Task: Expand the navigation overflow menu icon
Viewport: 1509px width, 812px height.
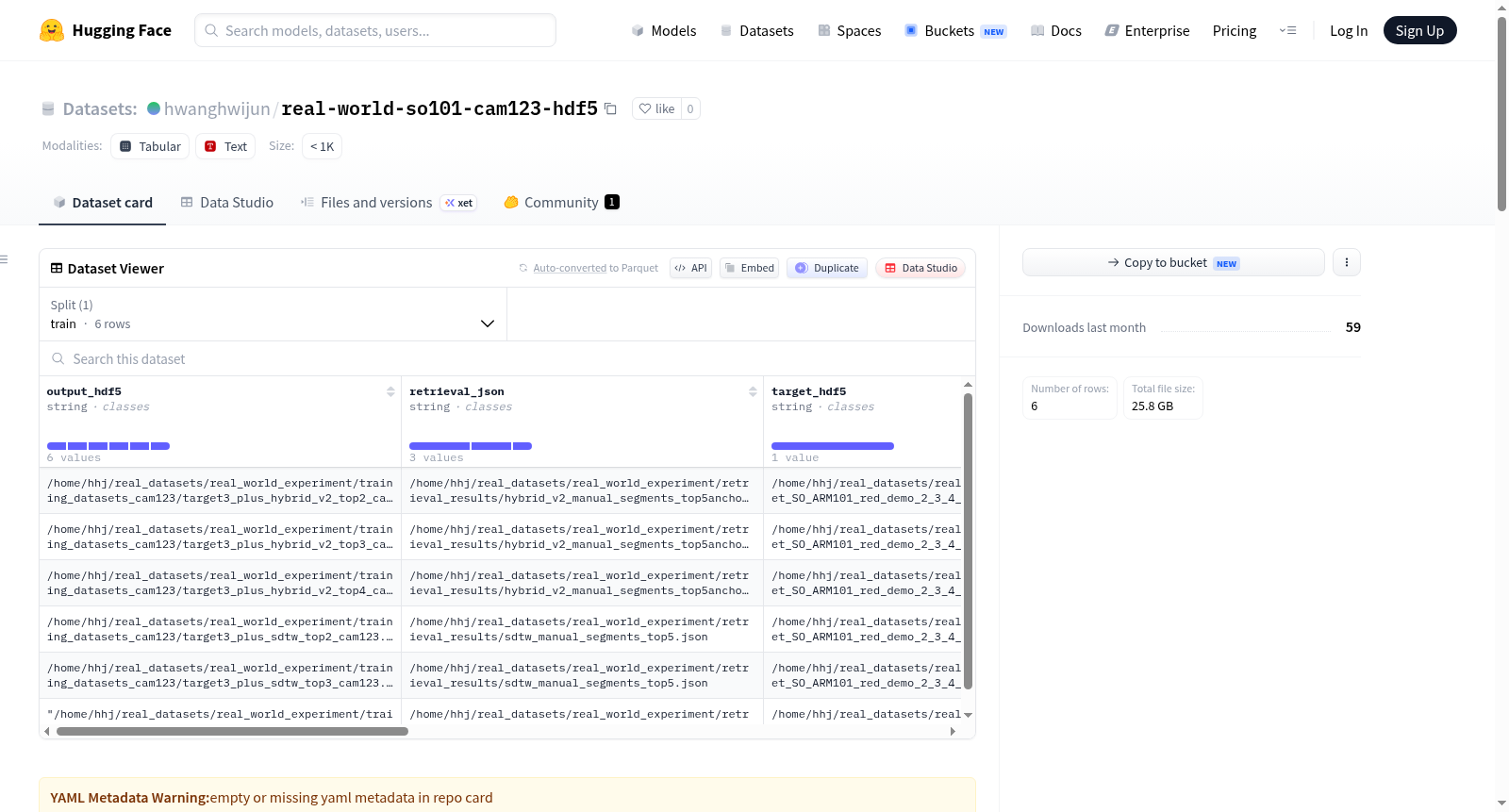Action: pyautogui.click(x=1287, y=30)
